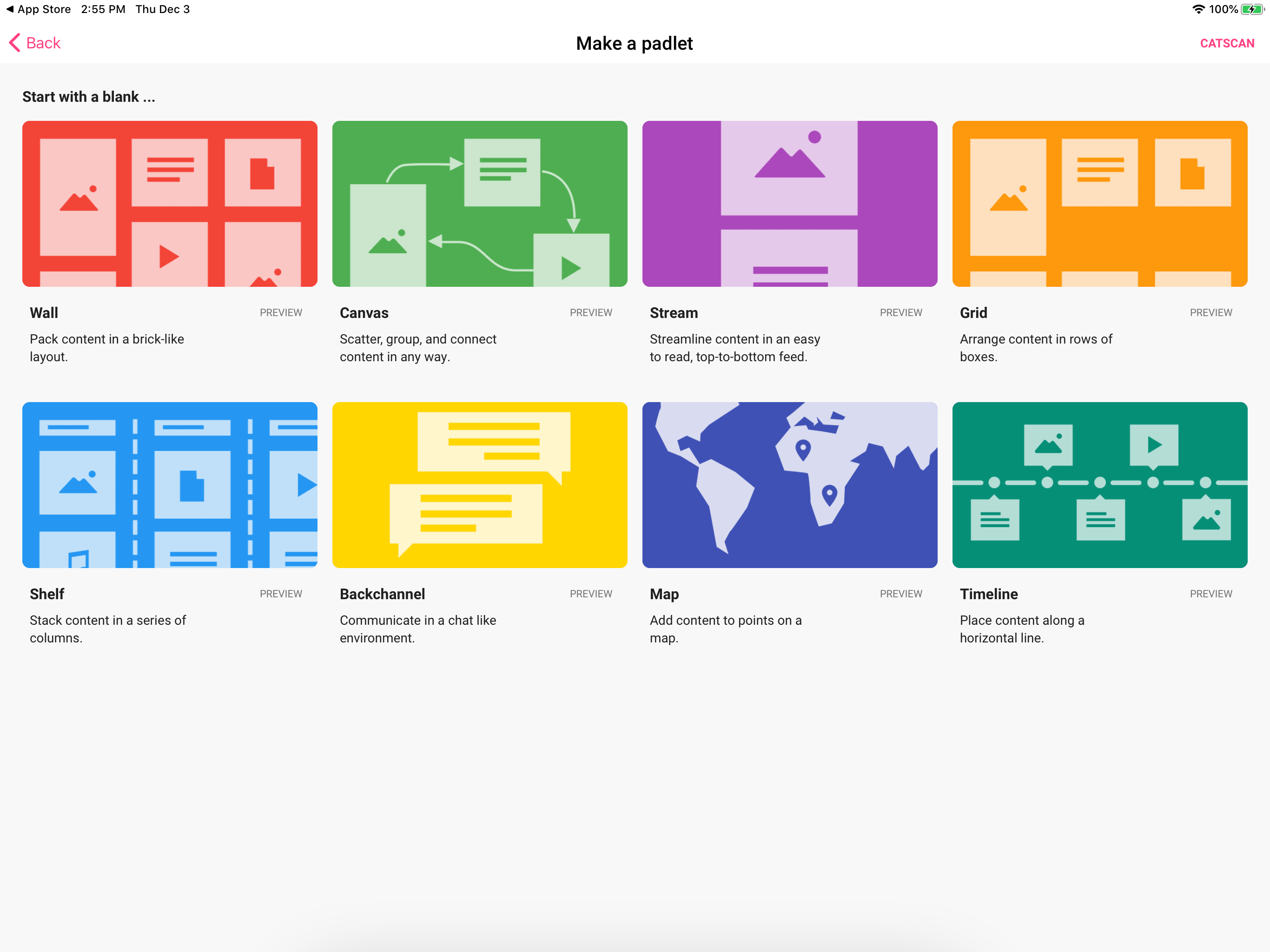Tap the Back chevron arrow
Screen dimensions: 1270x952
tap(15, 43)
